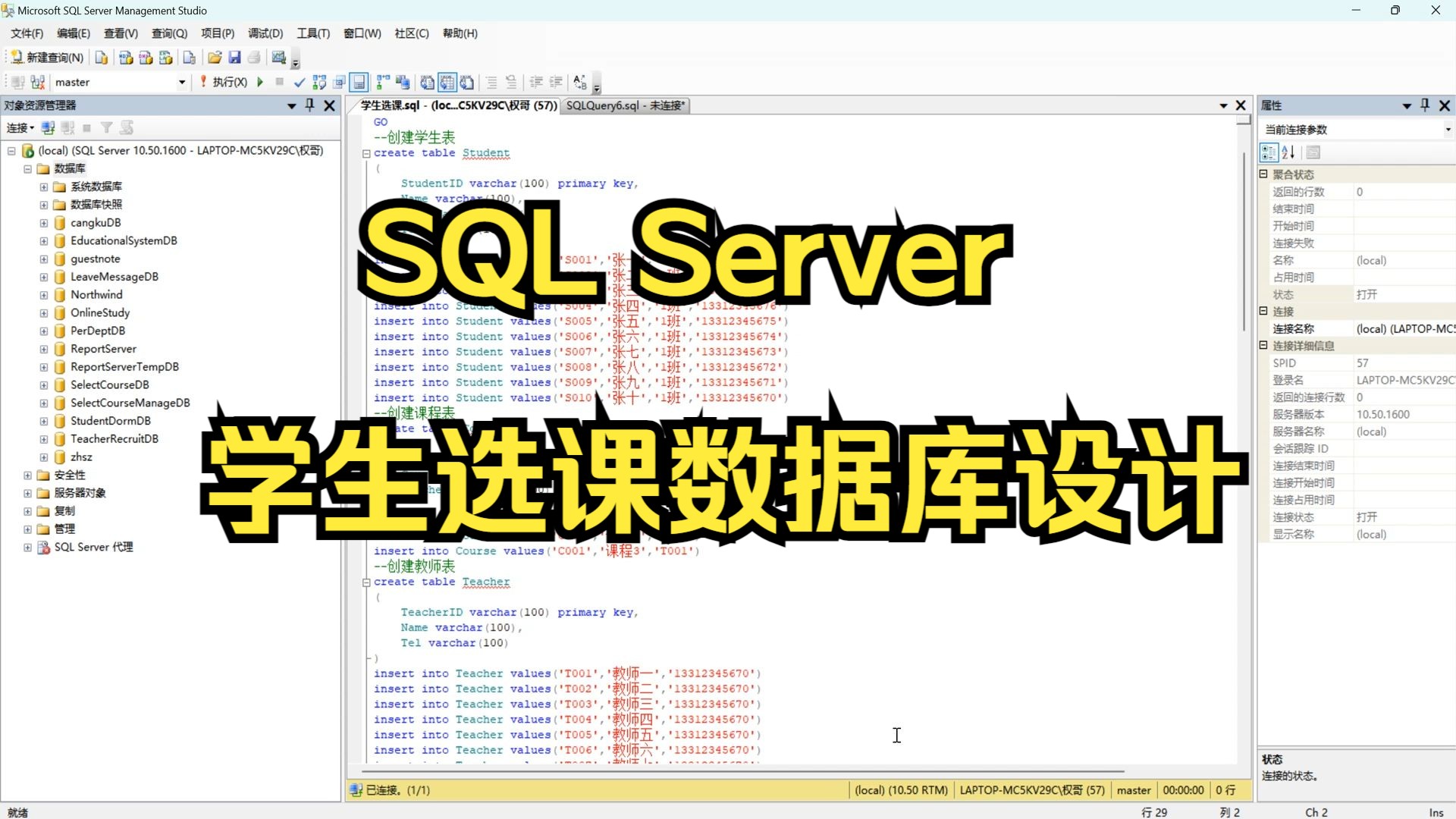Sort Properties alphabetically

(1288, 152)
